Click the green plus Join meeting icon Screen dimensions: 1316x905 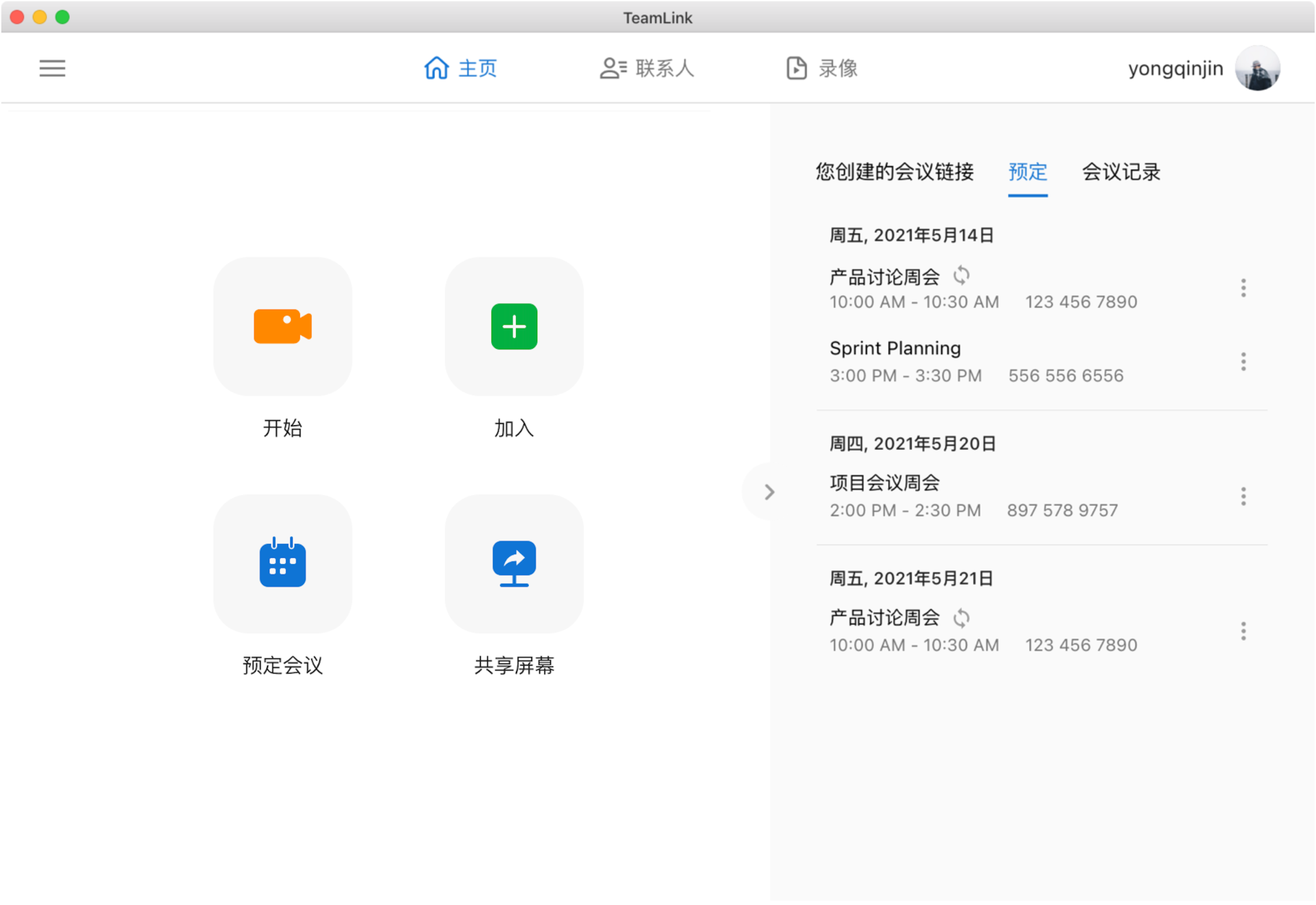coord(514,327)
